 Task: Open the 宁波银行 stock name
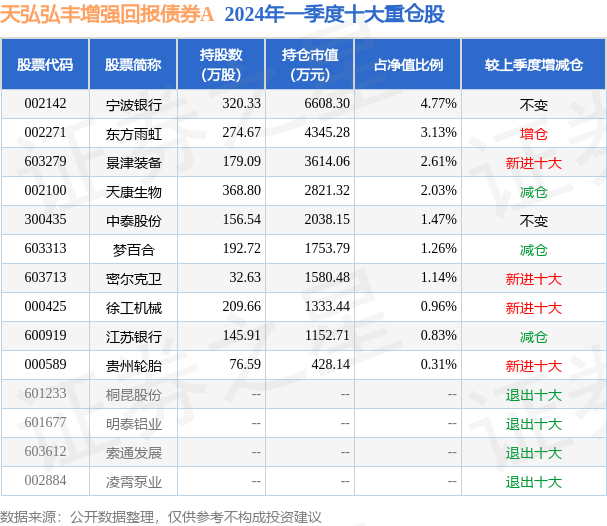tap(134, 105)
